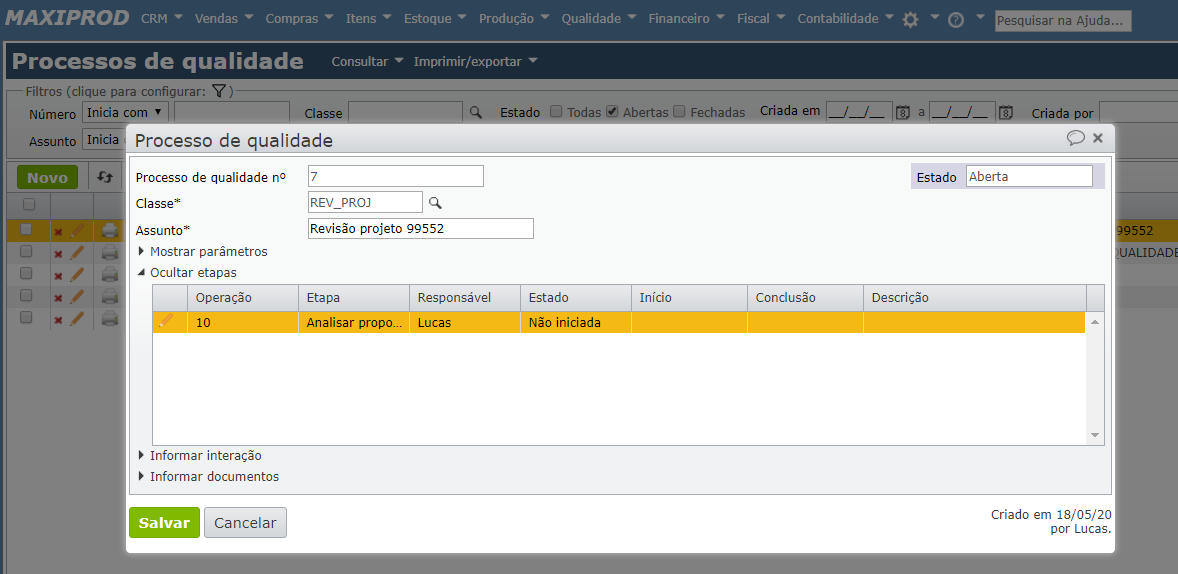Select the 'Lucas' responsible cell
Image resolution: width=1178 pixels, height=574 pixels.
tap(465, 322)
